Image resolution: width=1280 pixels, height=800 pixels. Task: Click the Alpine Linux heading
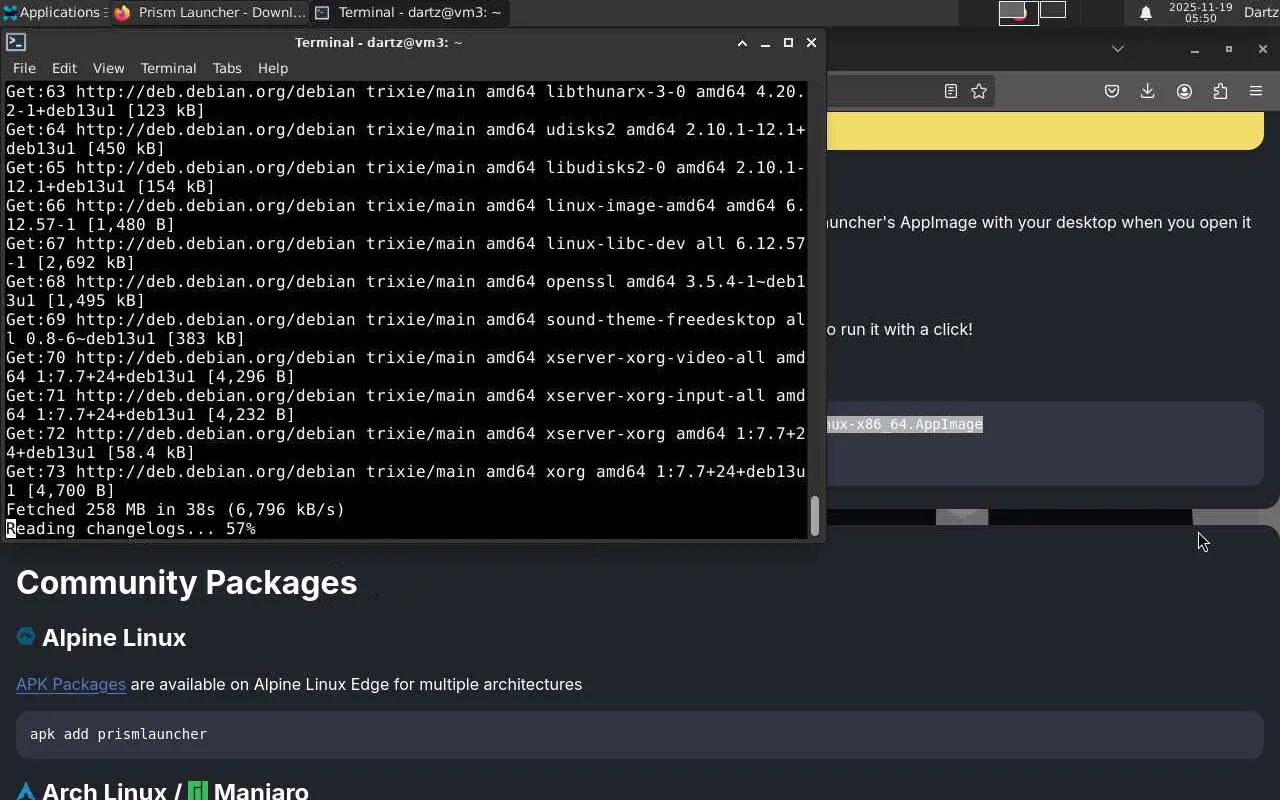point(114,638)
